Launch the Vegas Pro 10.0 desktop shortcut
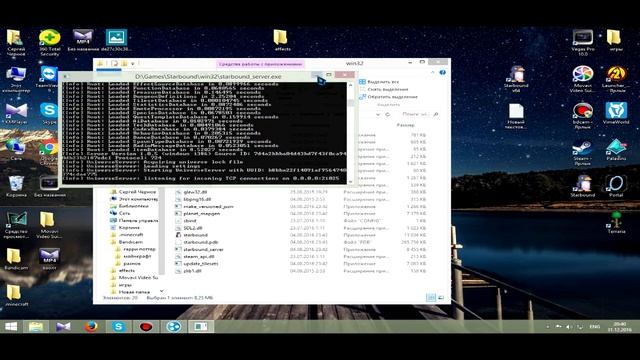The image size is (640, 360). [582, 42]
